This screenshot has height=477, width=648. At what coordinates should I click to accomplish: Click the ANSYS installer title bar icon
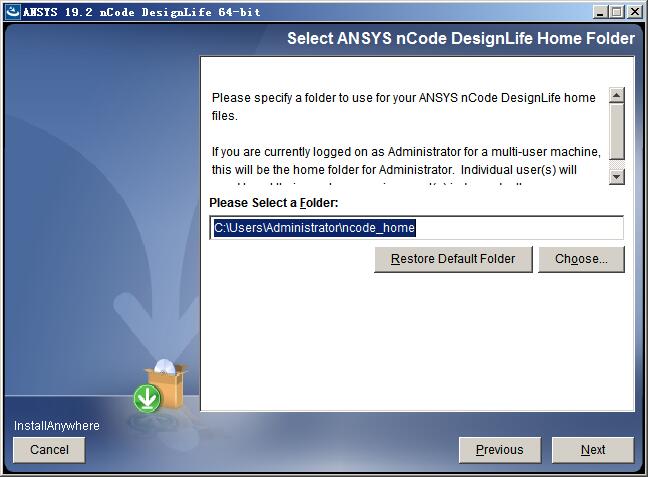click(x=13, y=12)
